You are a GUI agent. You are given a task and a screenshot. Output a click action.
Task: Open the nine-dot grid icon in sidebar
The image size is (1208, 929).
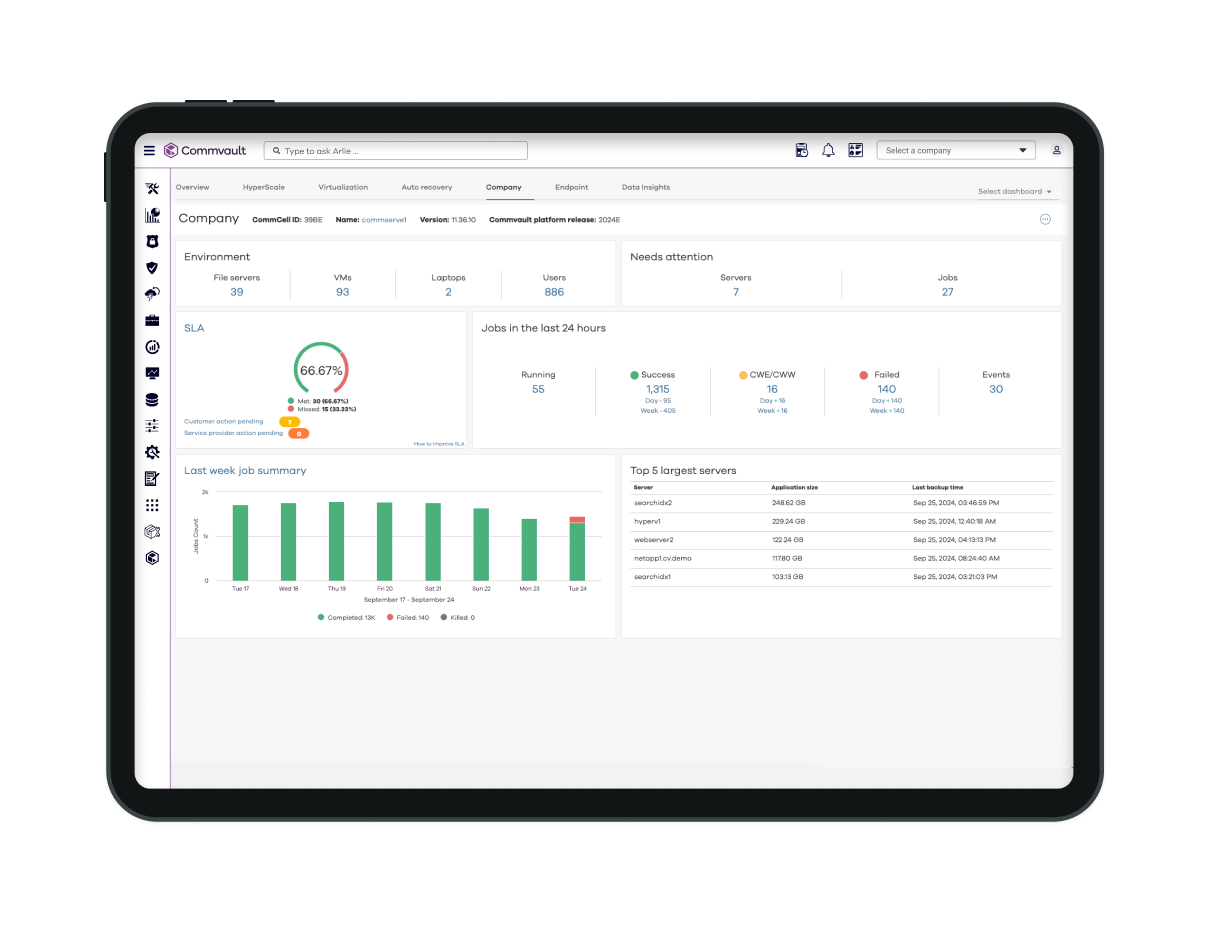(x=152, y=505)
